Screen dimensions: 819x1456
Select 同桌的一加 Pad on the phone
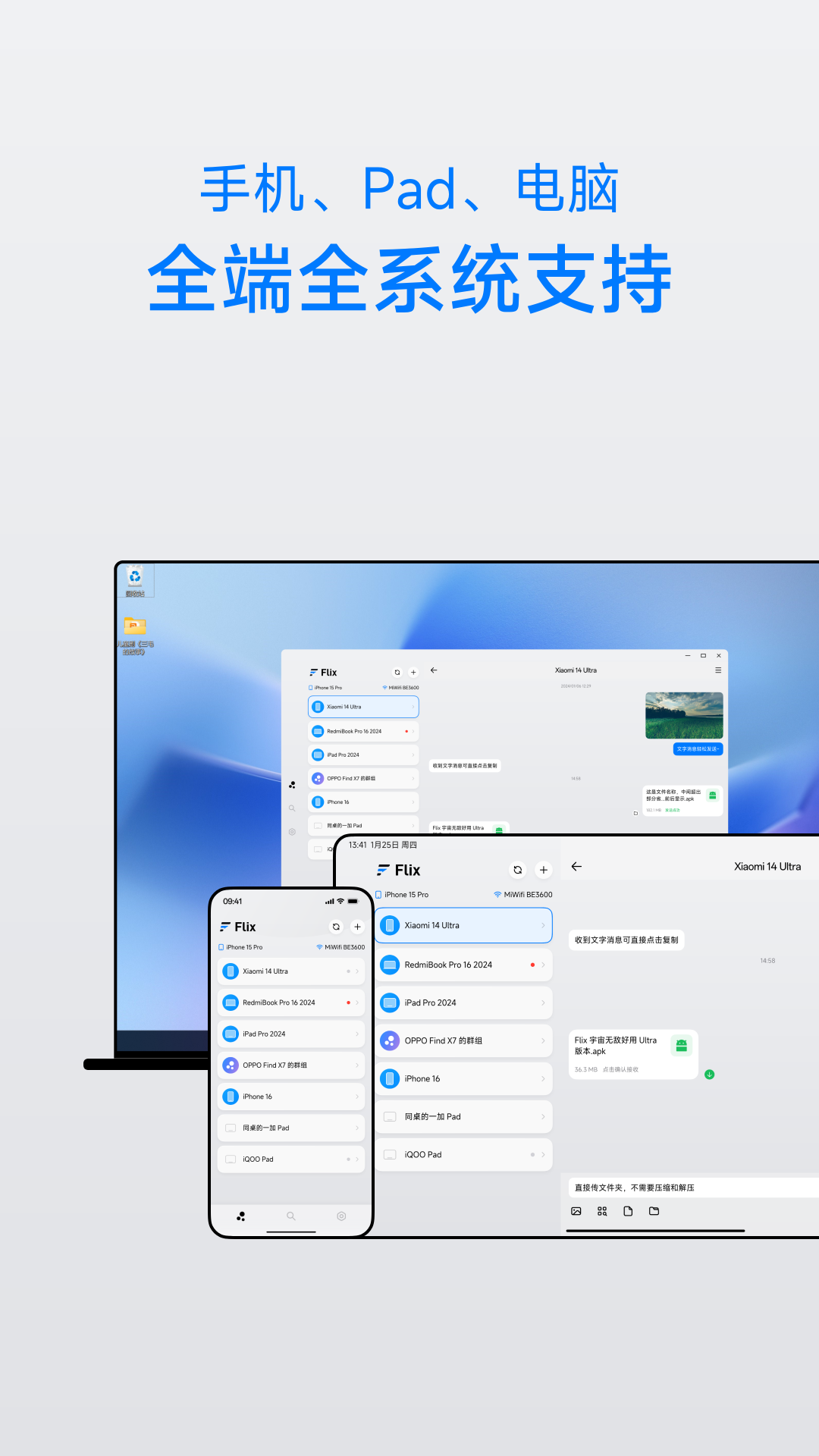(x=291, y=1128)
